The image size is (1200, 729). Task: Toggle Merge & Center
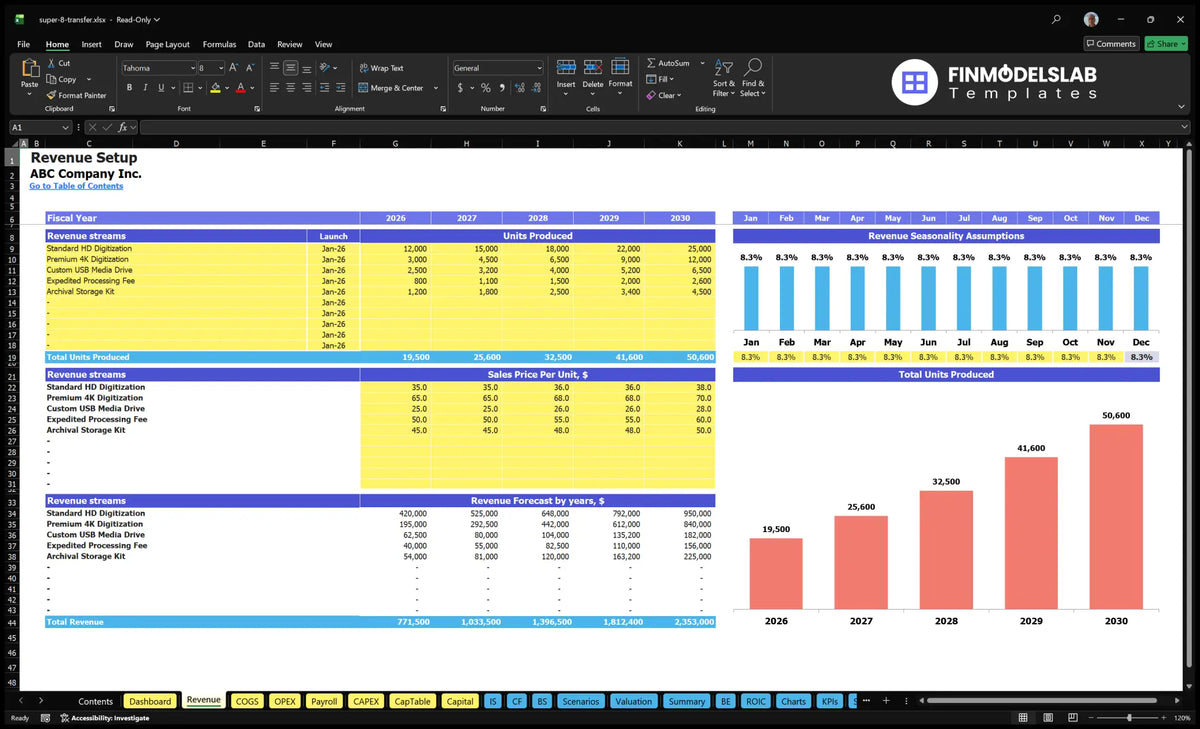coord(390,88)
